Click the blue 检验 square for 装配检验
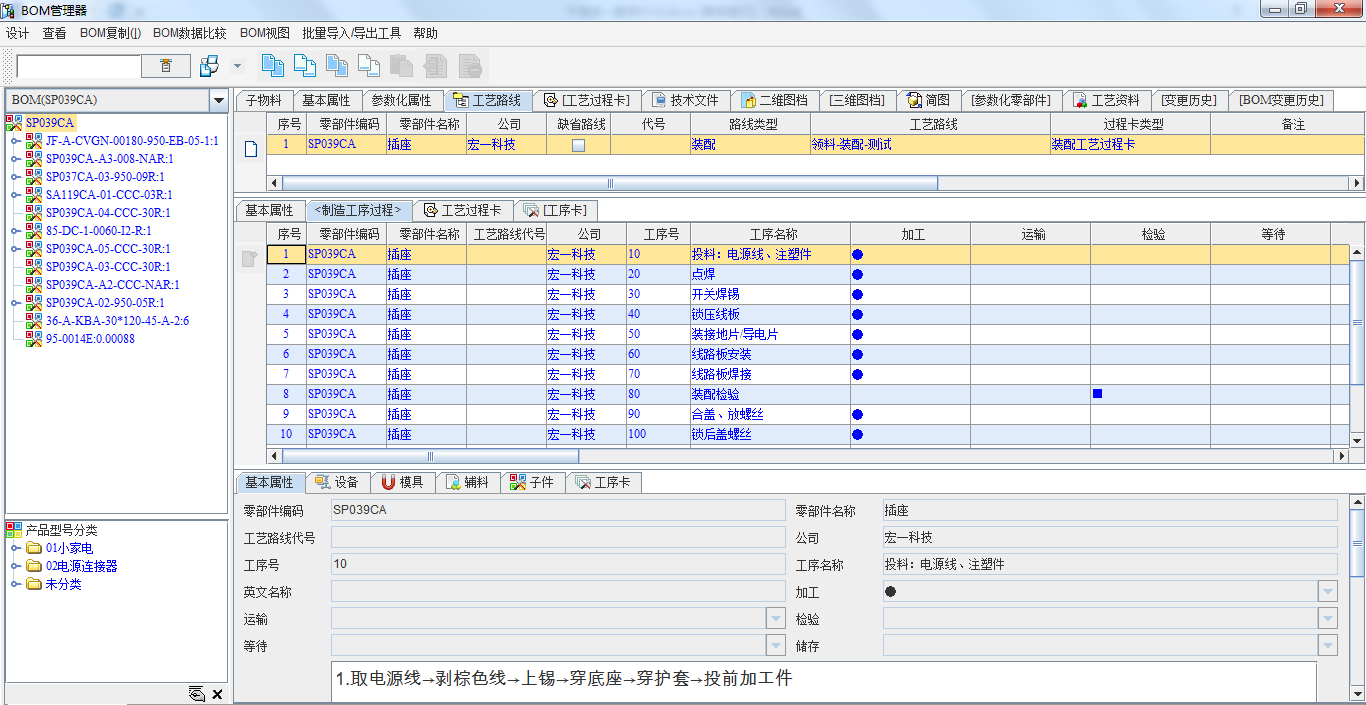 pyautogui.click(x=1097, y=394)
